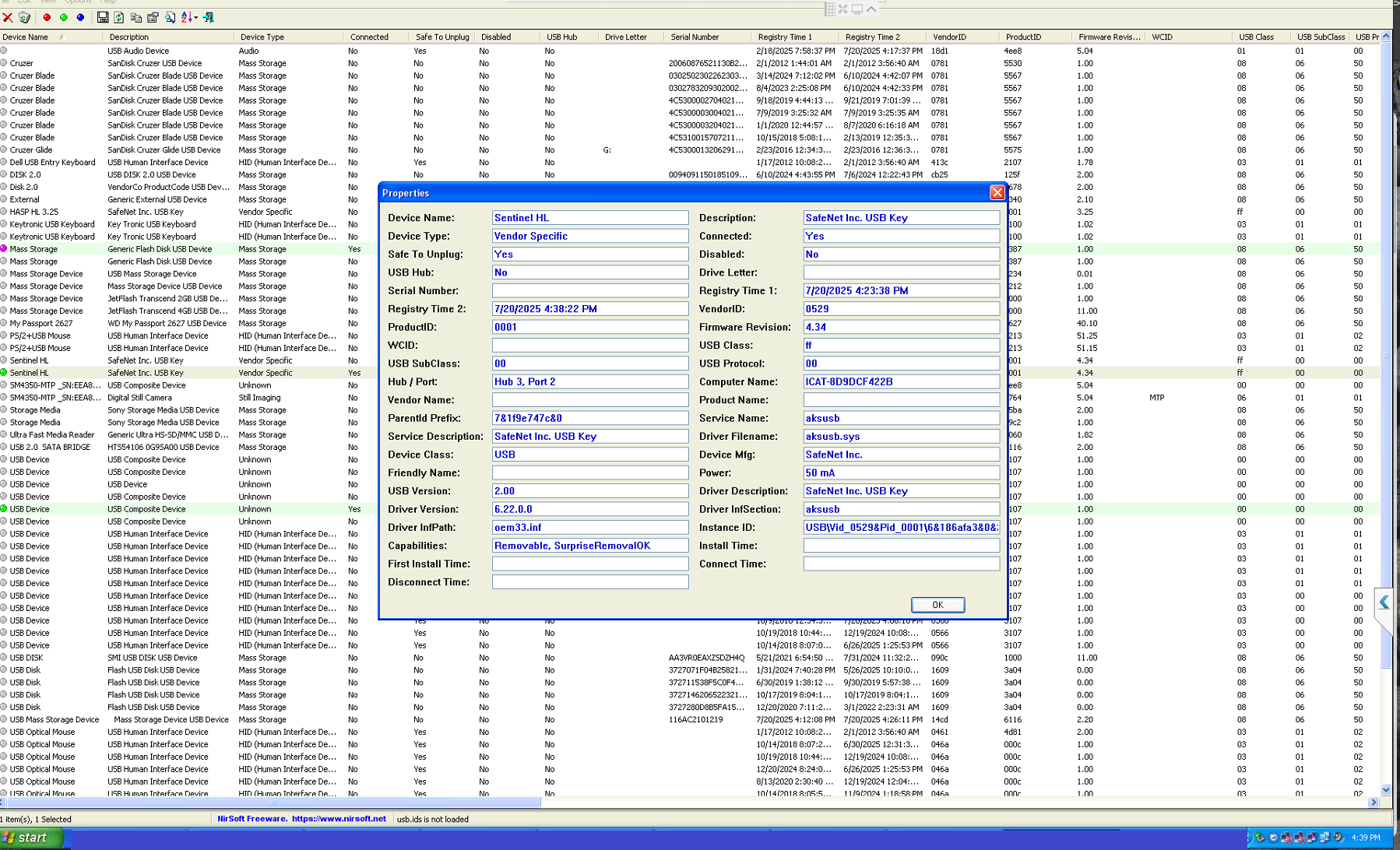Click the Driver Filename field aksusb.sys
1400x850 pixels.
(x=902, y=436)
